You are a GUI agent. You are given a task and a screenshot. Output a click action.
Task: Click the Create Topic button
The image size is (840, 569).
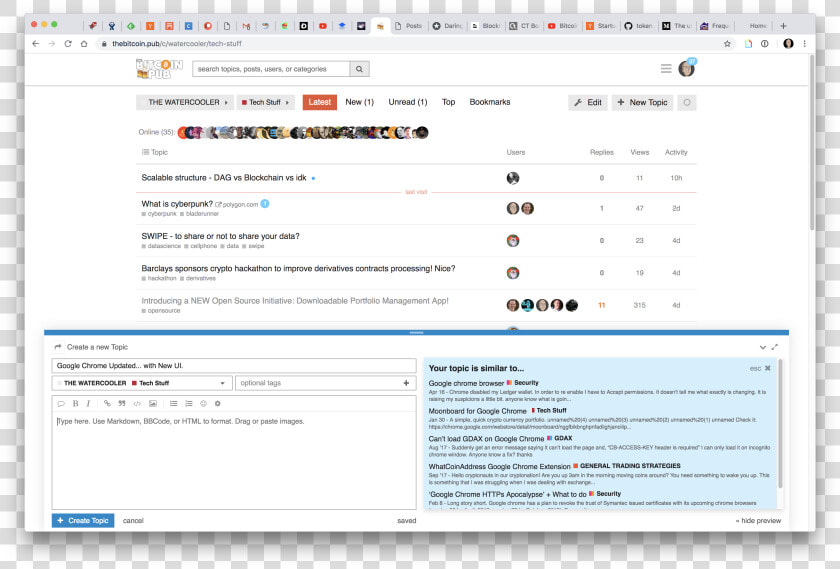(x=83, y=520)
